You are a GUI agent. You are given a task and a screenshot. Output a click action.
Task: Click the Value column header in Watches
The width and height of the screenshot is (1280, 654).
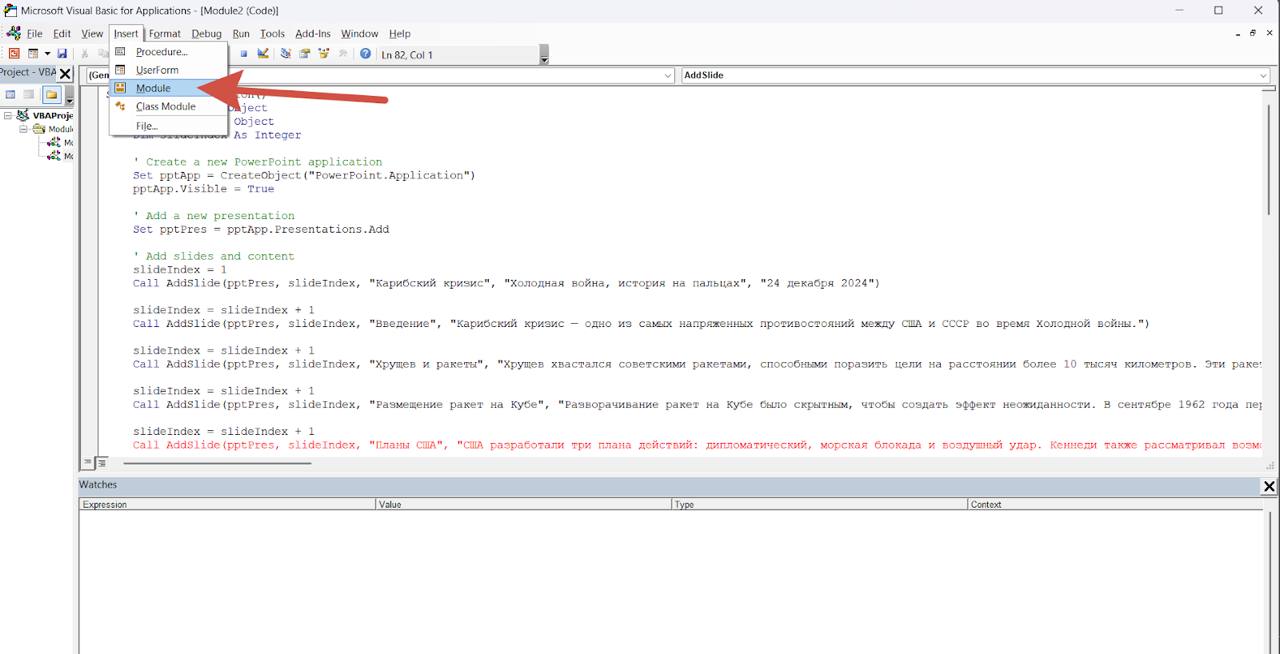pyautogui.click(x=523, y=504)
